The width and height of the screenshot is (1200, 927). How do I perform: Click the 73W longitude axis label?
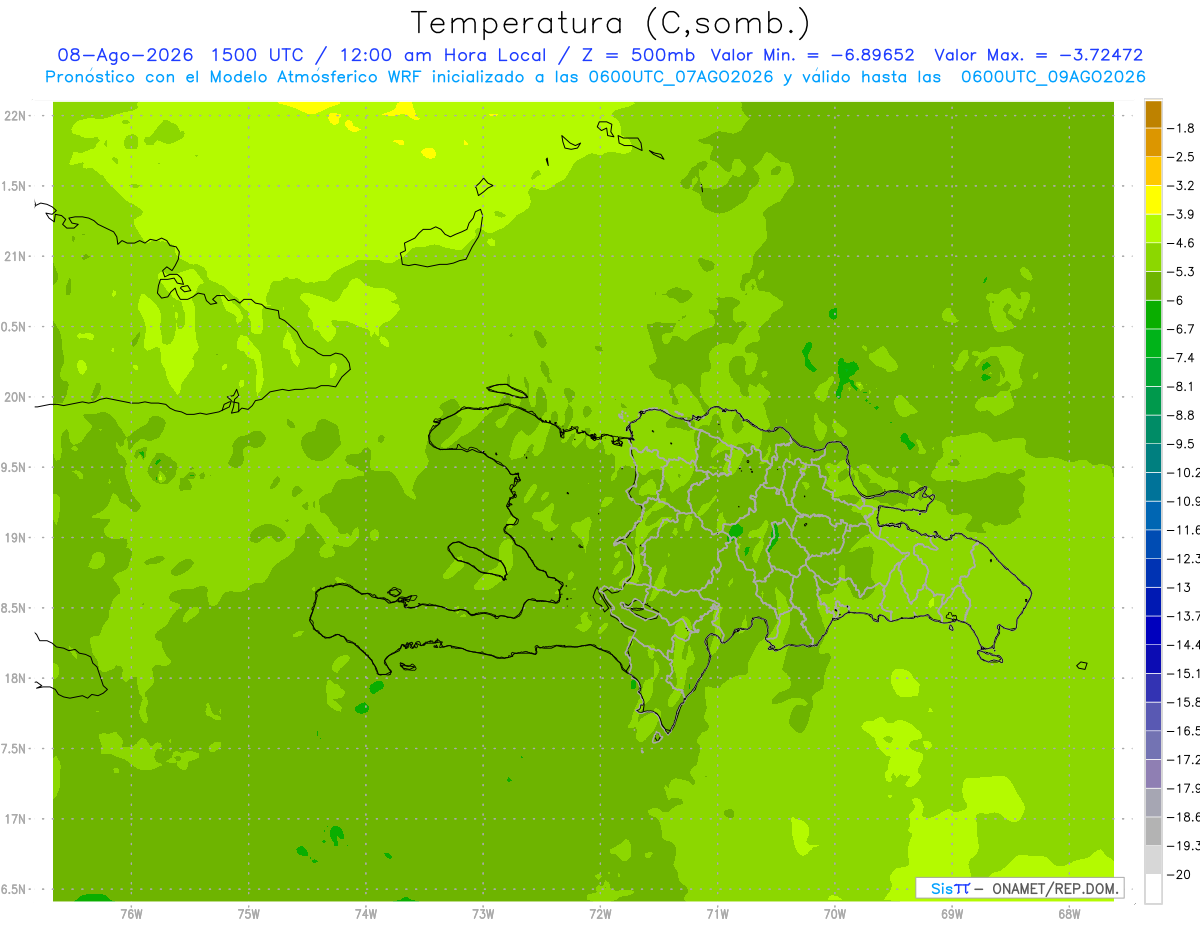pyautogui.click(x=483, y=913)
